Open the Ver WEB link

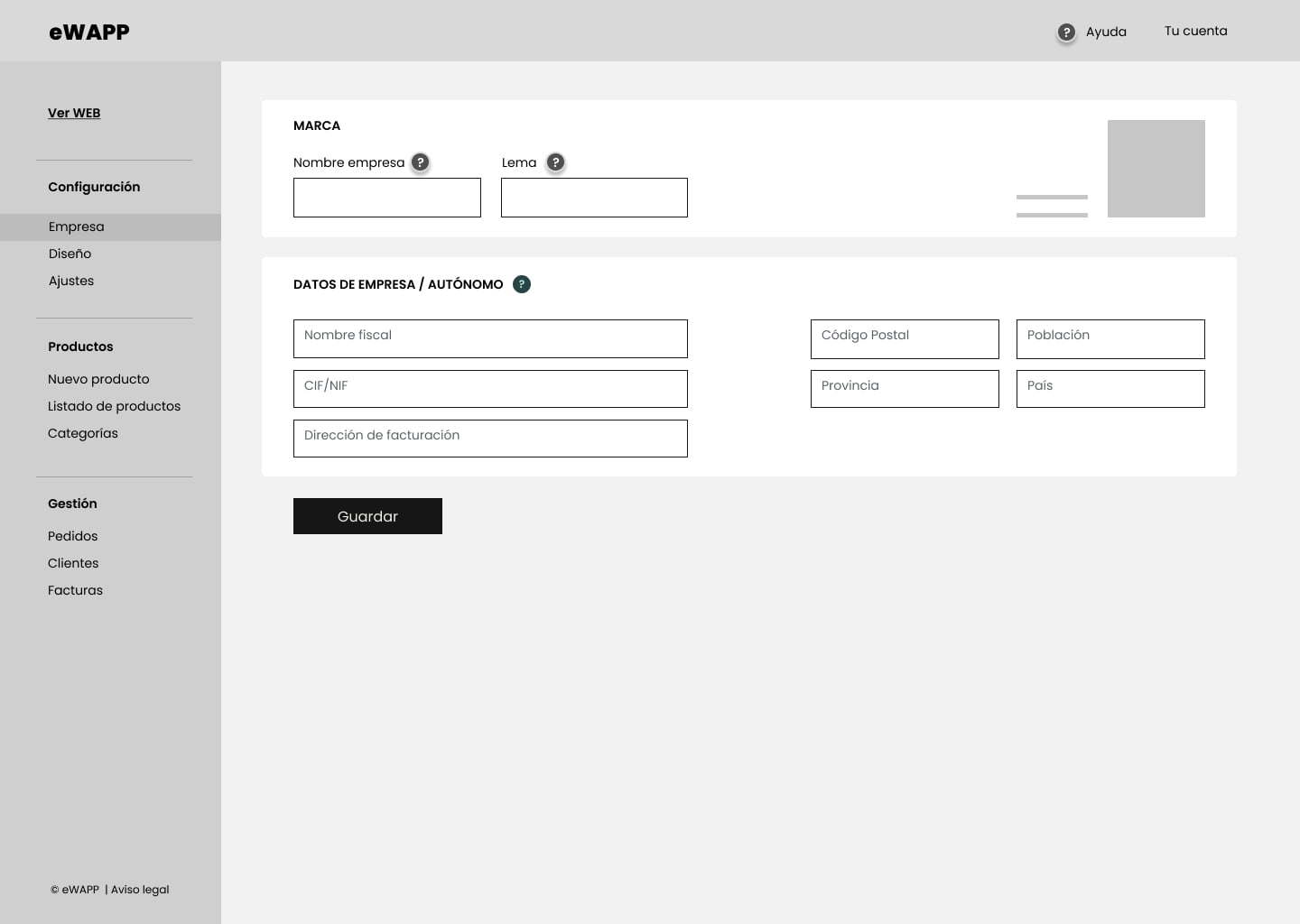[x=74, y=113]
